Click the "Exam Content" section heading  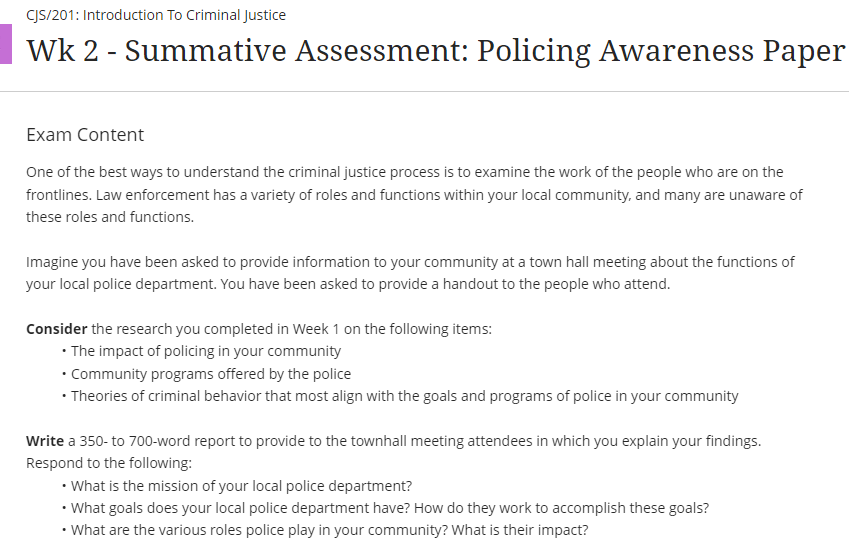coord(85,135)
